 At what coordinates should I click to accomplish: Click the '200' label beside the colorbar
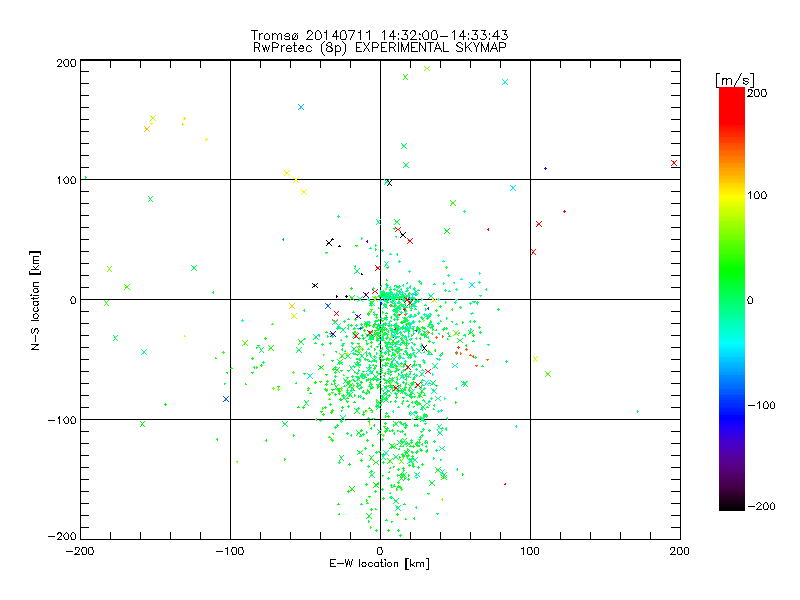pyautogui.click(x=757, y=93)
